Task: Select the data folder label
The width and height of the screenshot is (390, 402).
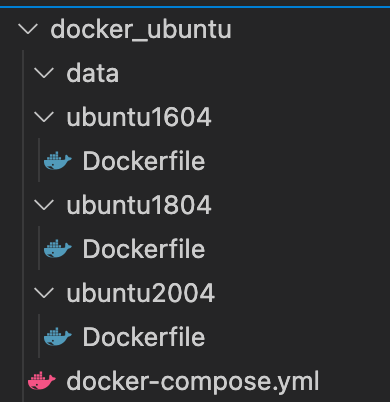Action: (93, 73)
